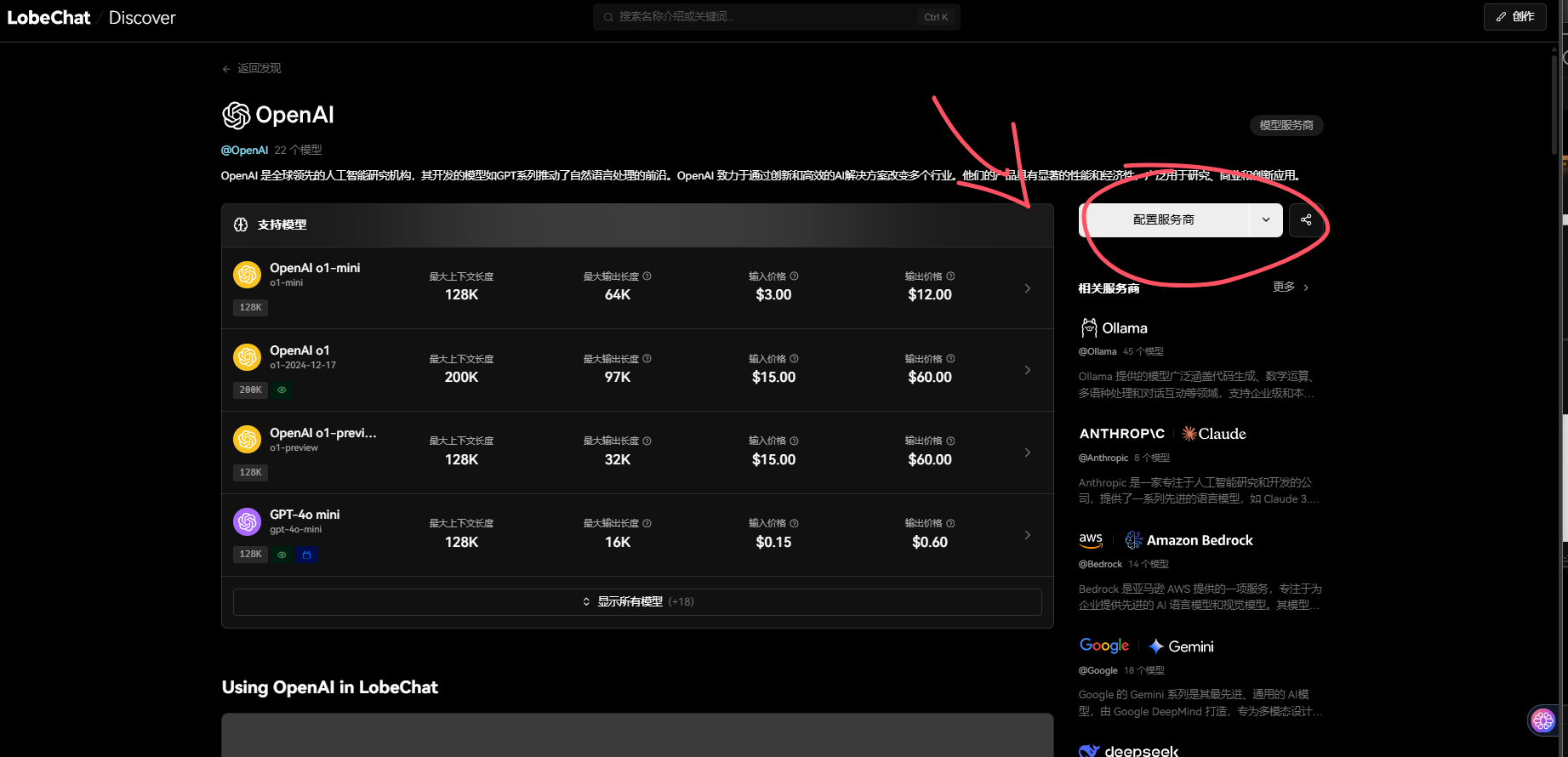
Task: Click vision eye icon under OpenAI o1
Action: 282,390
